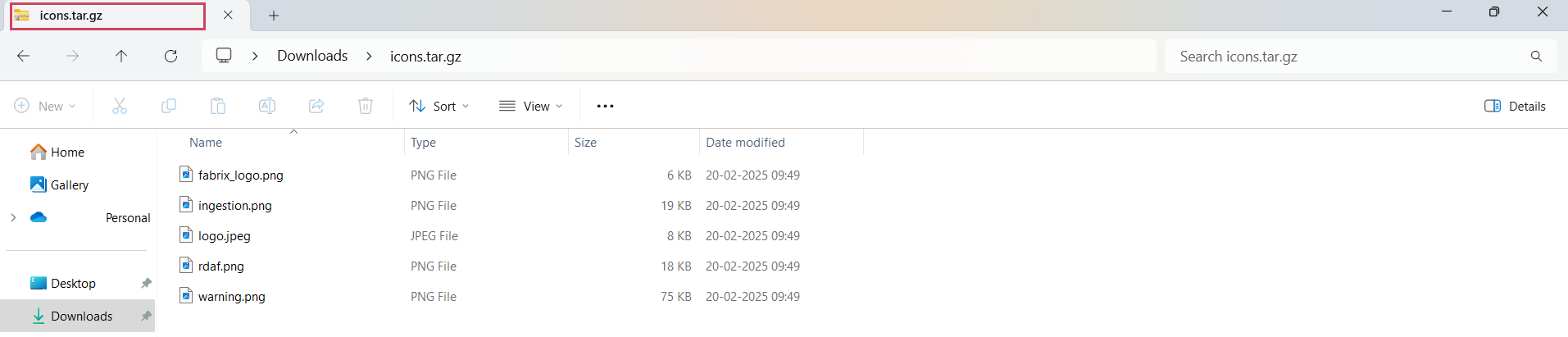Click the Share toolbar icon
Screen dimensions: 1568x337
pyautogui.click(x=316, y=106)
